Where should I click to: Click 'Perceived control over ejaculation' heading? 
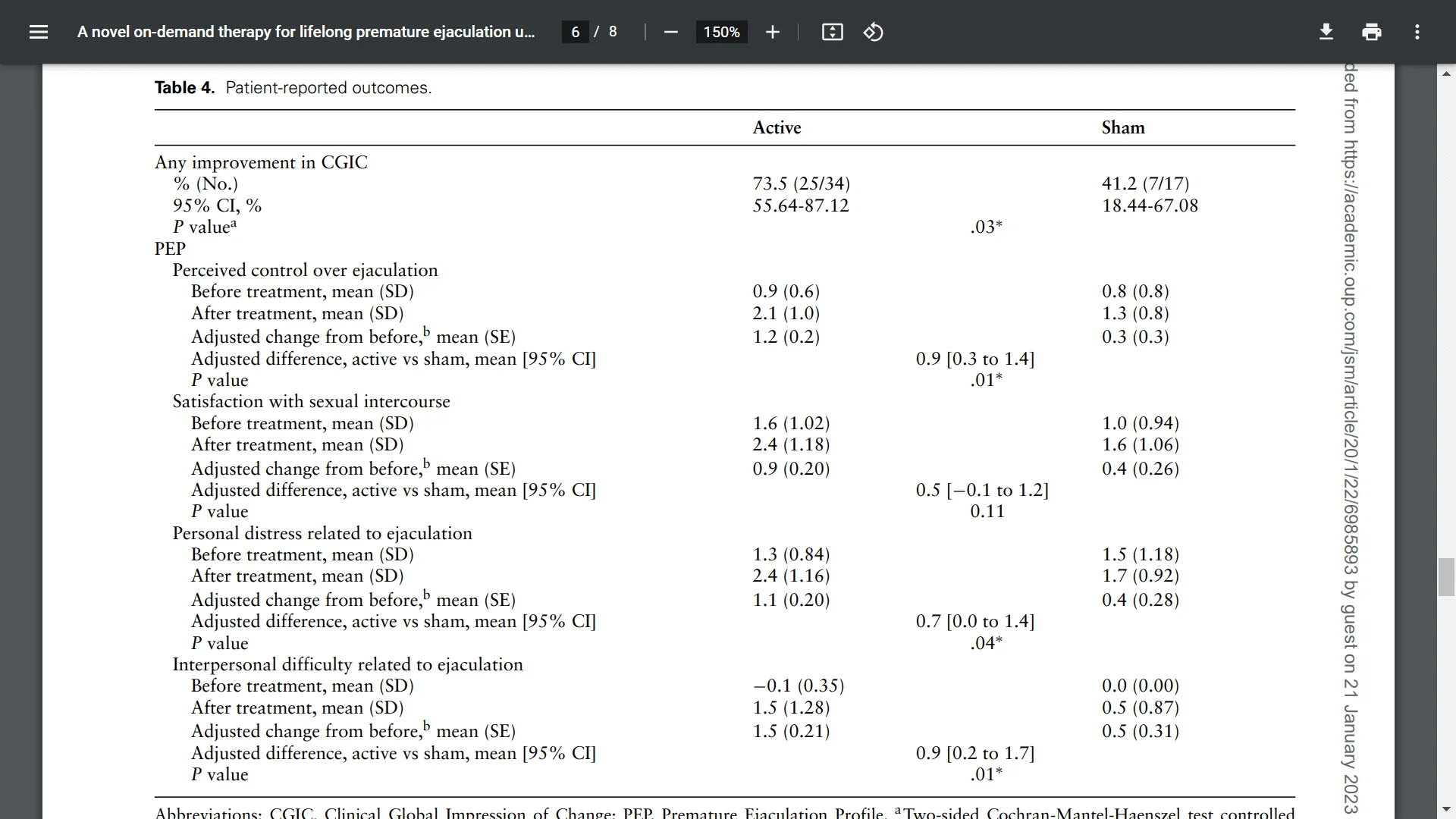305,271
